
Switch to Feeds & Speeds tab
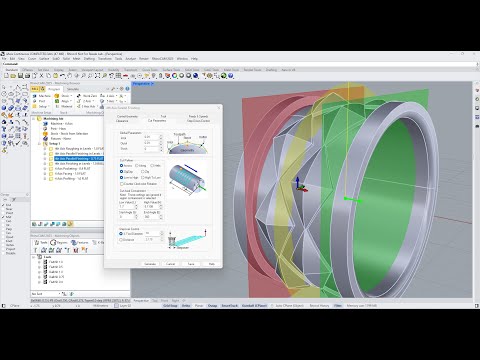[x=198, y=116]
